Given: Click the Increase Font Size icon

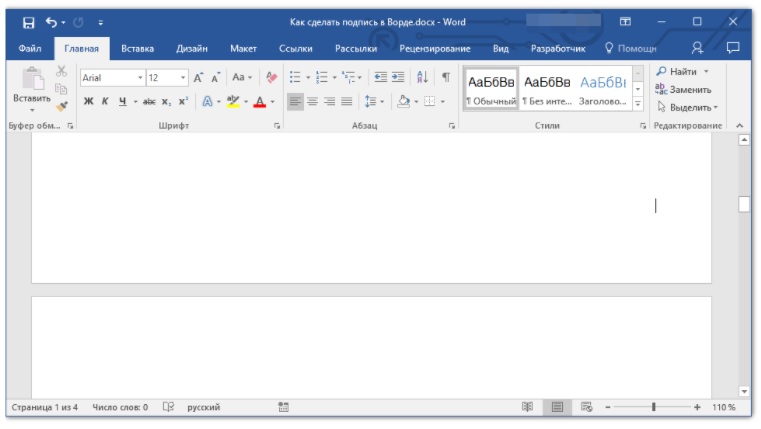Looking at the screenshot, I should point(199,77).
